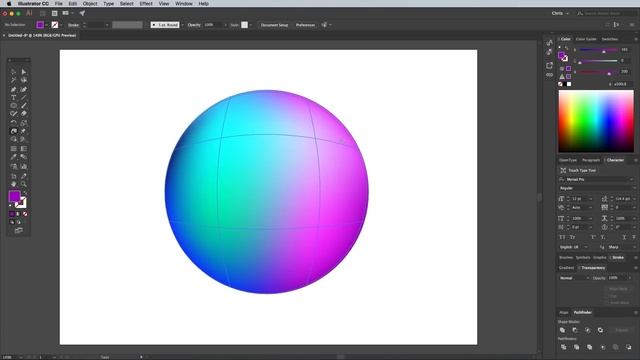The image size is (640, 360).
Task: Select the Hand tool
Action: tap(13, 184)
